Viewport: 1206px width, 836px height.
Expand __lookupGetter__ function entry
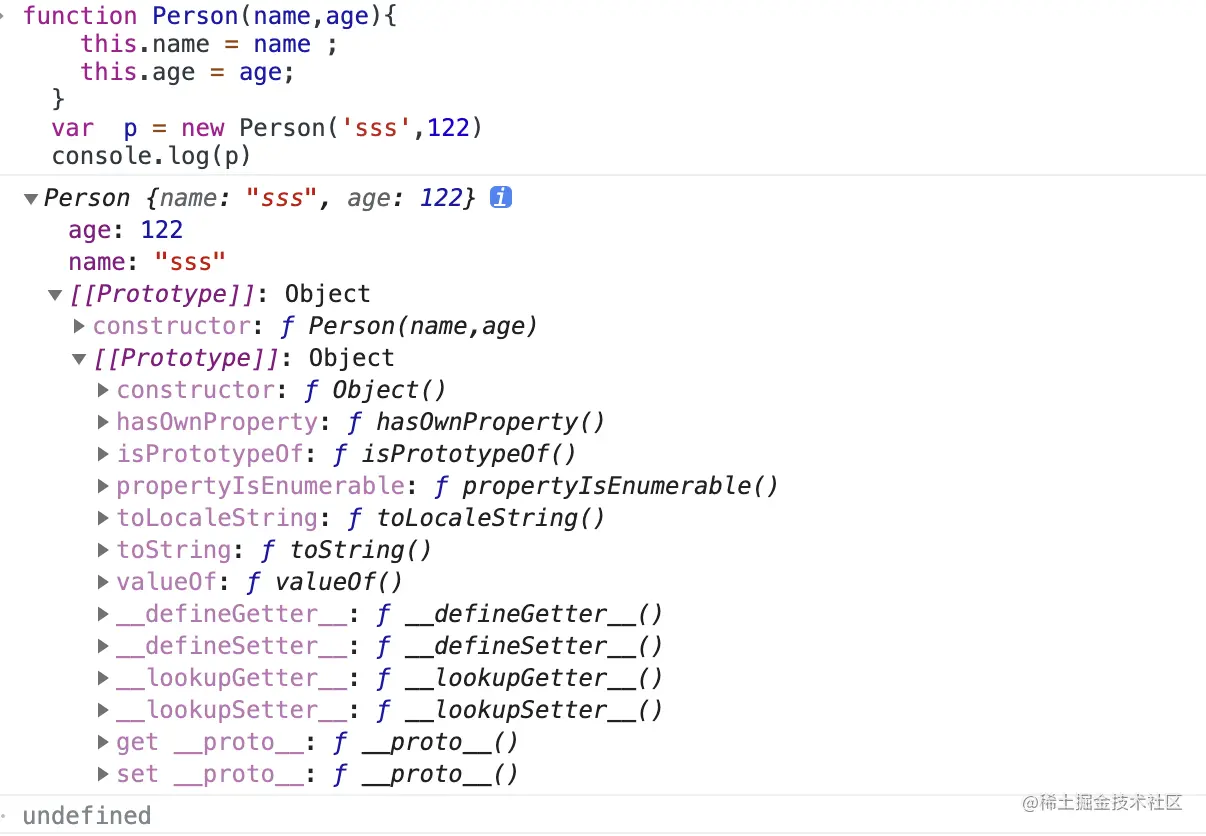coord(104,678)
